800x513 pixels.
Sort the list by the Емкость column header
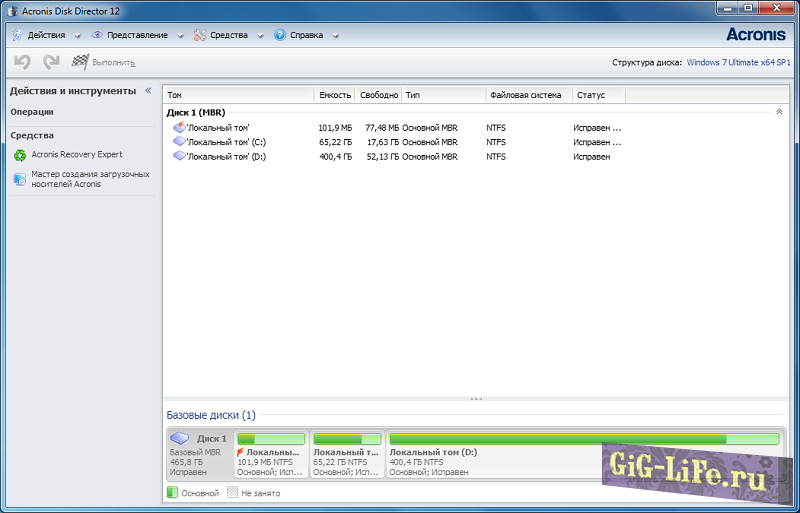coord(334,95)
